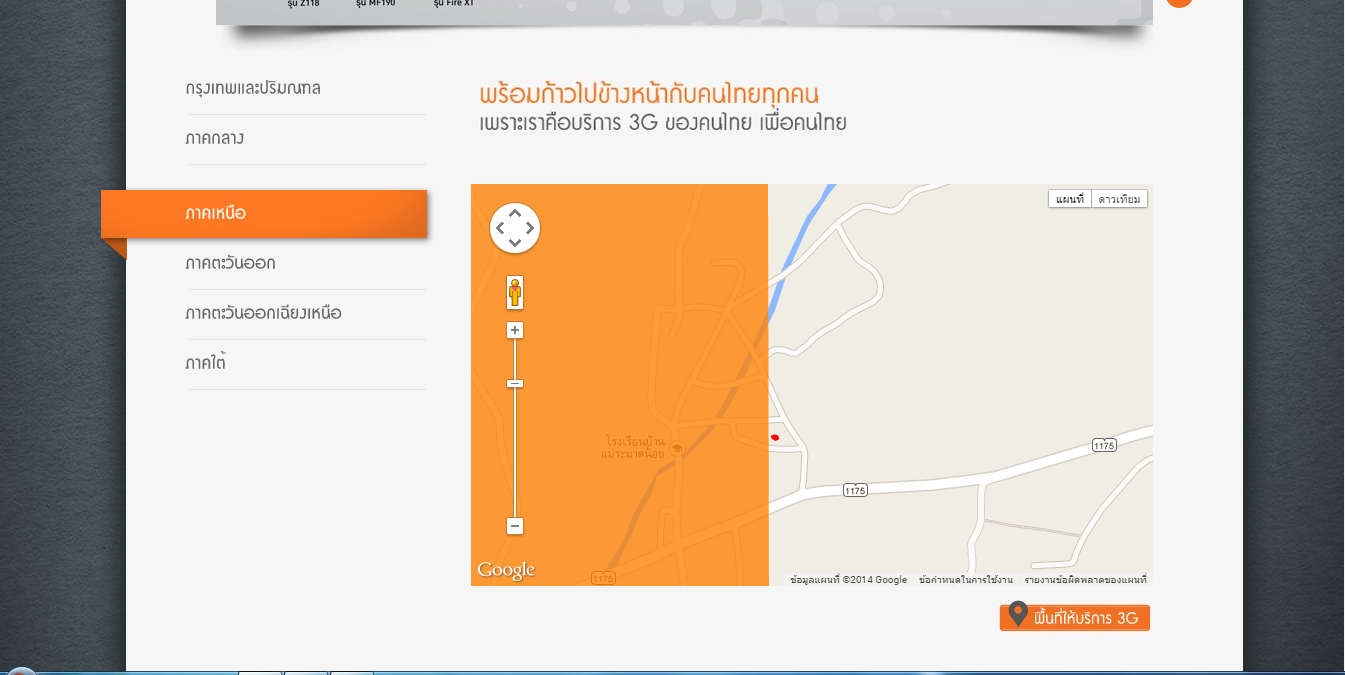Pan the map up with arrow
The height and width of the screenshot is (675, 1345).
tap(515, 212)
